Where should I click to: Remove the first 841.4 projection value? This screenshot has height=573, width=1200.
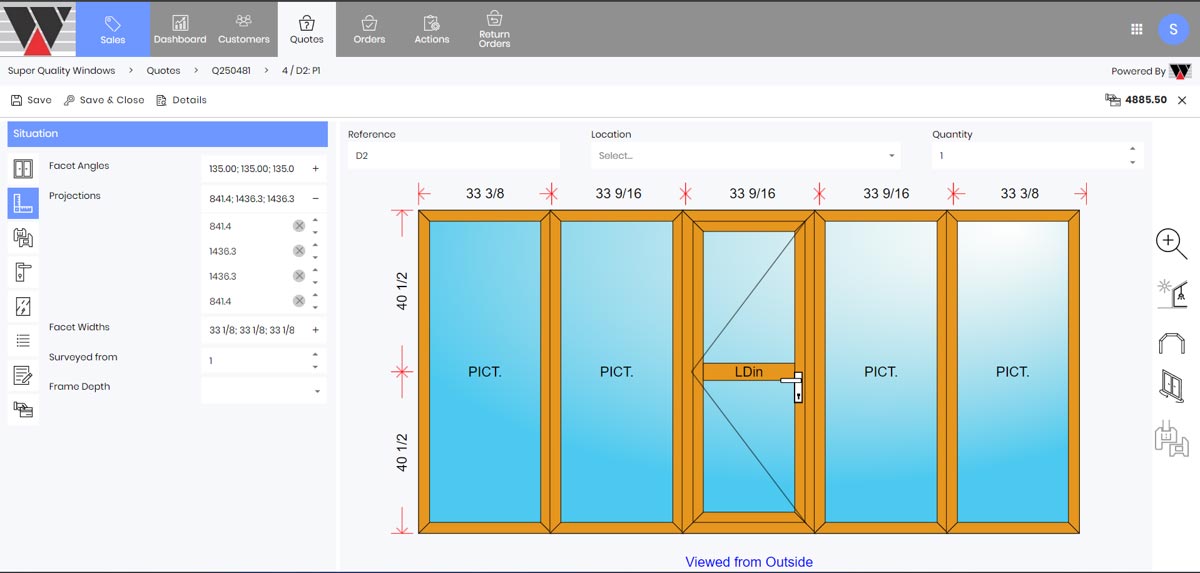tap(299, 226)
